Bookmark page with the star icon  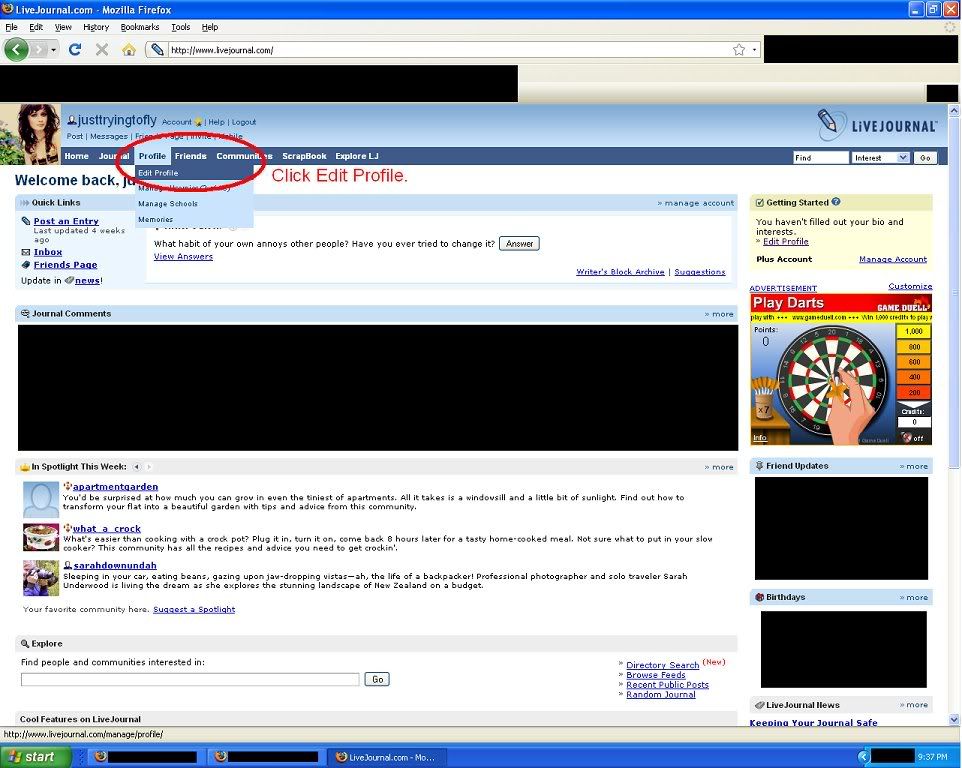click(739, 50)
